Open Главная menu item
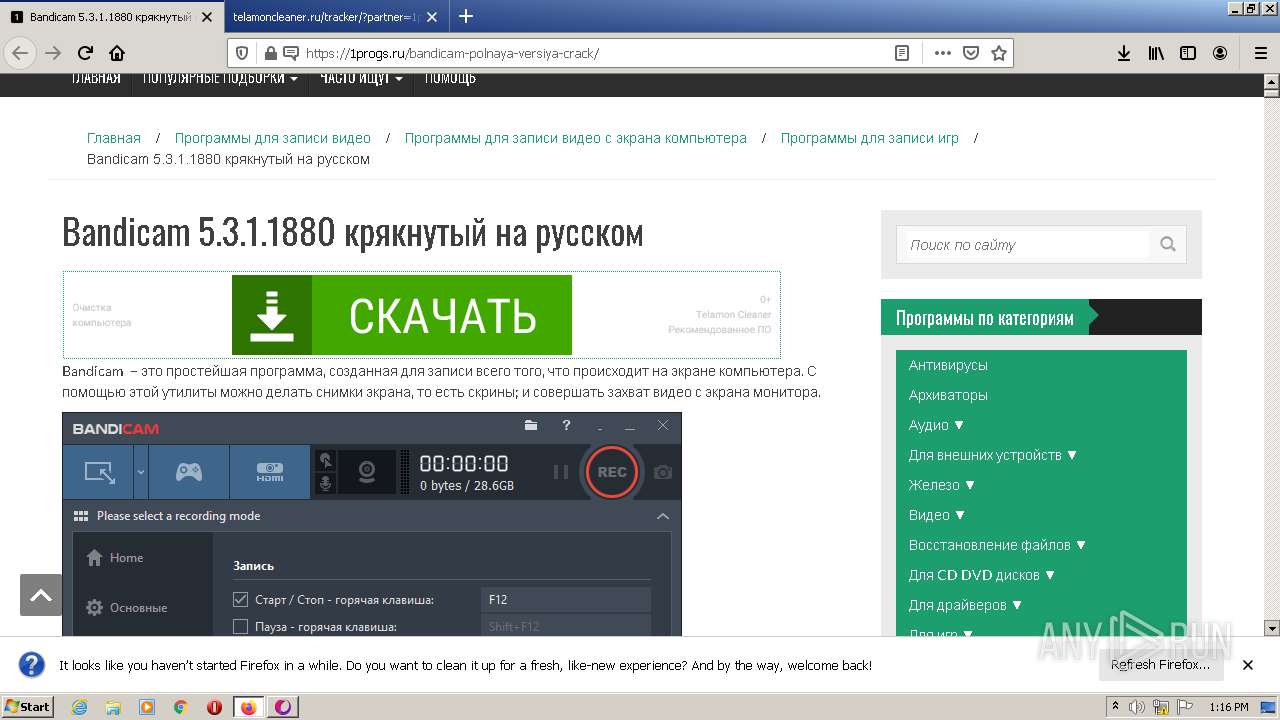 pyautogui.click(x=96, y=78)
